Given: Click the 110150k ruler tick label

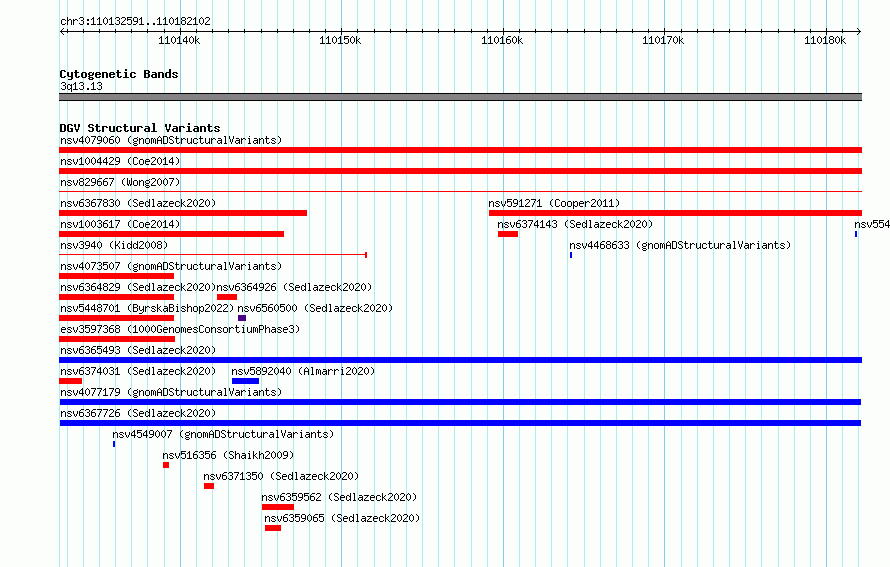Looking at the screenshot, I should pyautogui.click(x=340, y=40).
